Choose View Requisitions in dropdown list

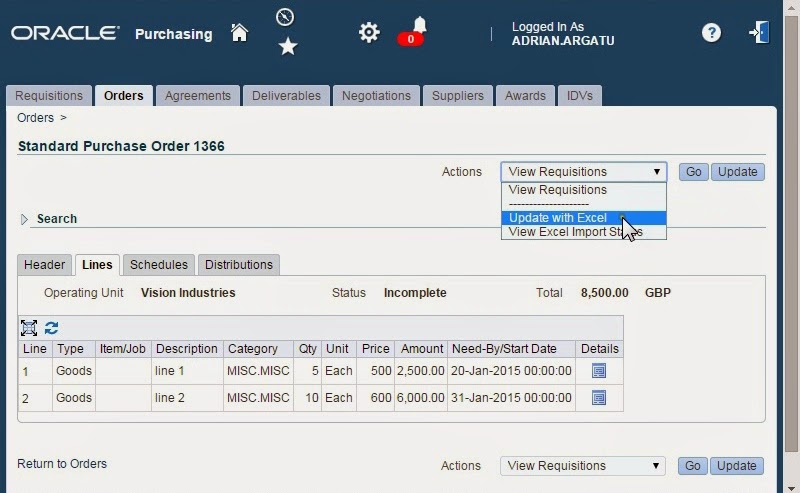584,190
